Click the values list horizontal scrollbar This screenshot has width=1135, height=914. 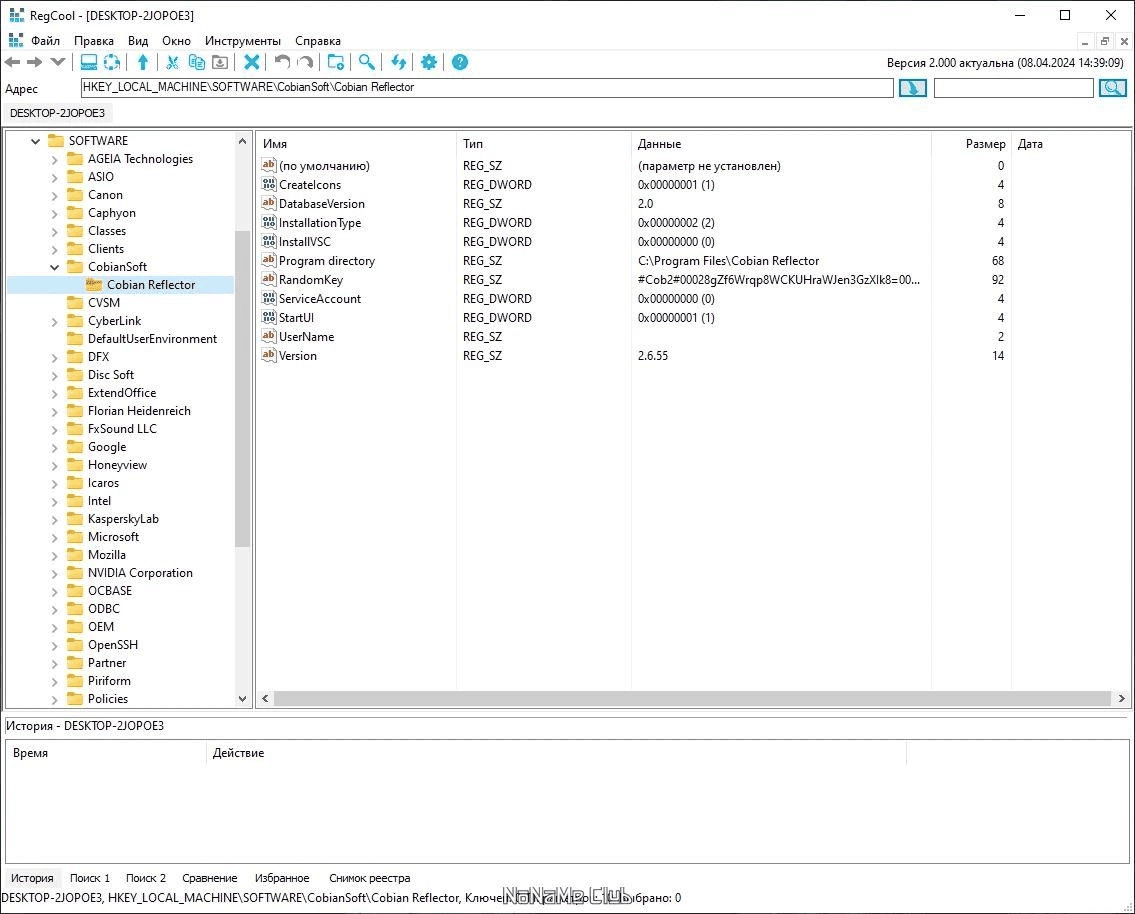click(x=692, y=698)
